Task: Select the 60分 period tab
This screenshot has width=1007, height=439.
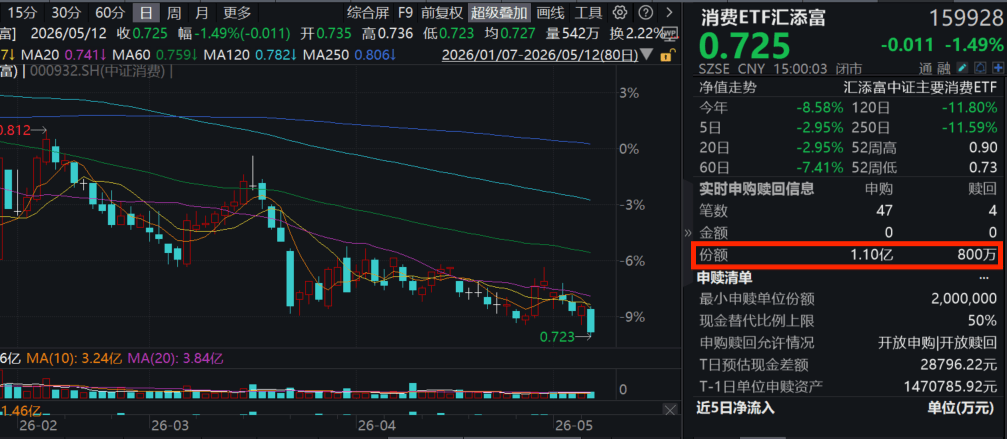Action: pyautogui.click(x=110, y=12)
